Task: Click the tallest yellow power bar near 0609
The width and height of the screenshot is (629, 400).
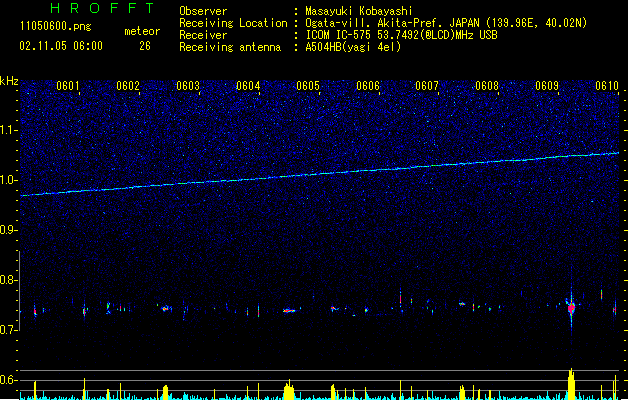Action: pyautogui.click(x=572, y=384)
